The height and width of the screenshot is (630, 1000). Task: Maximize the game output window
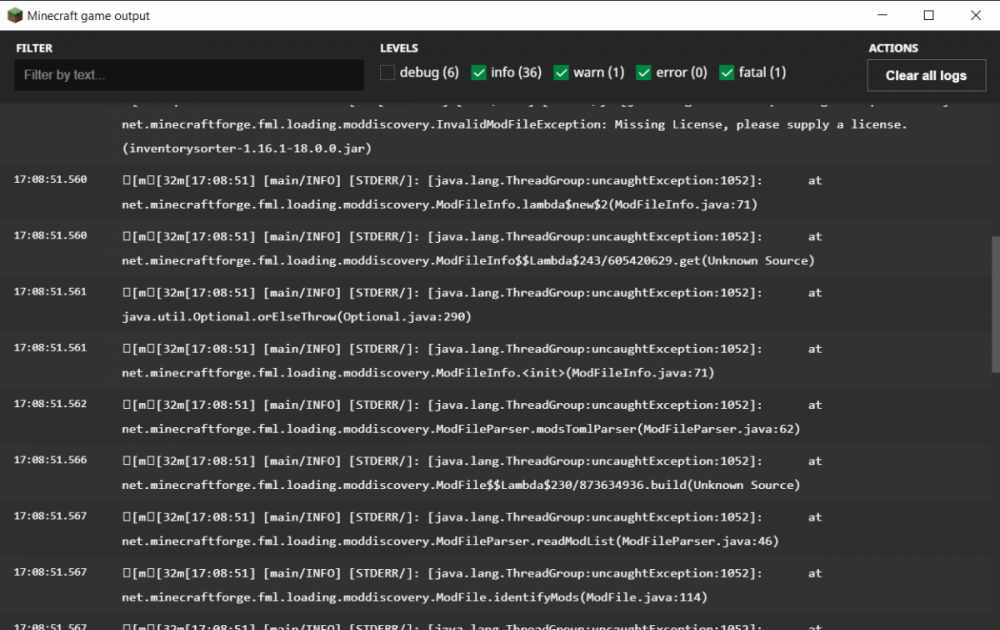click(x=929, y=15)
